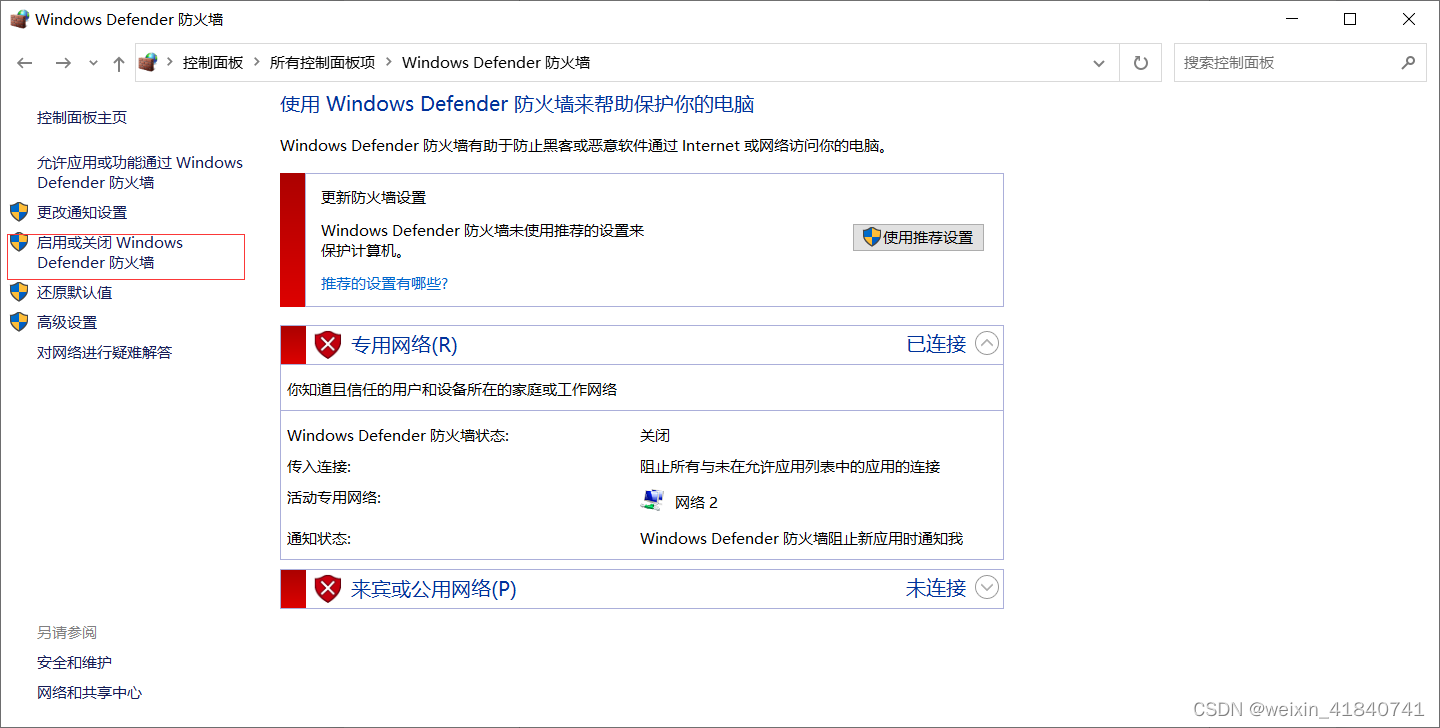Screen dimensions: 1440x728
Task: Open 更改通知设置 link
Action: coord(82,212)
